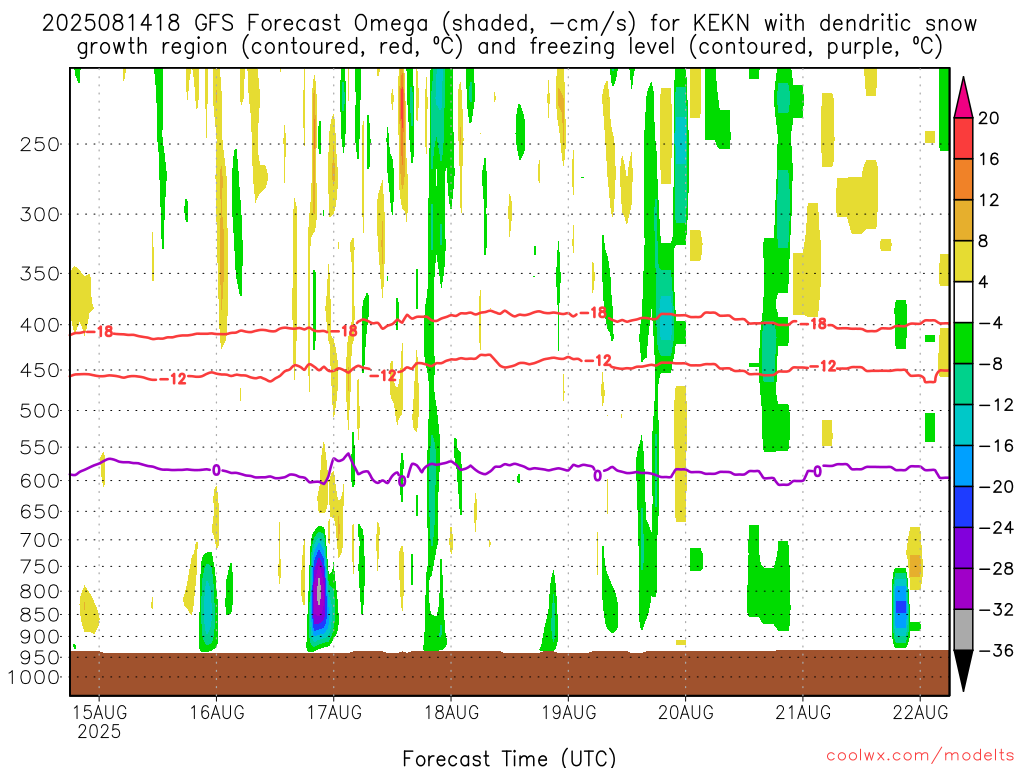Click the 800 pressure level label
This screenshot has height=768, width=1024.
(x=40, y=592)
